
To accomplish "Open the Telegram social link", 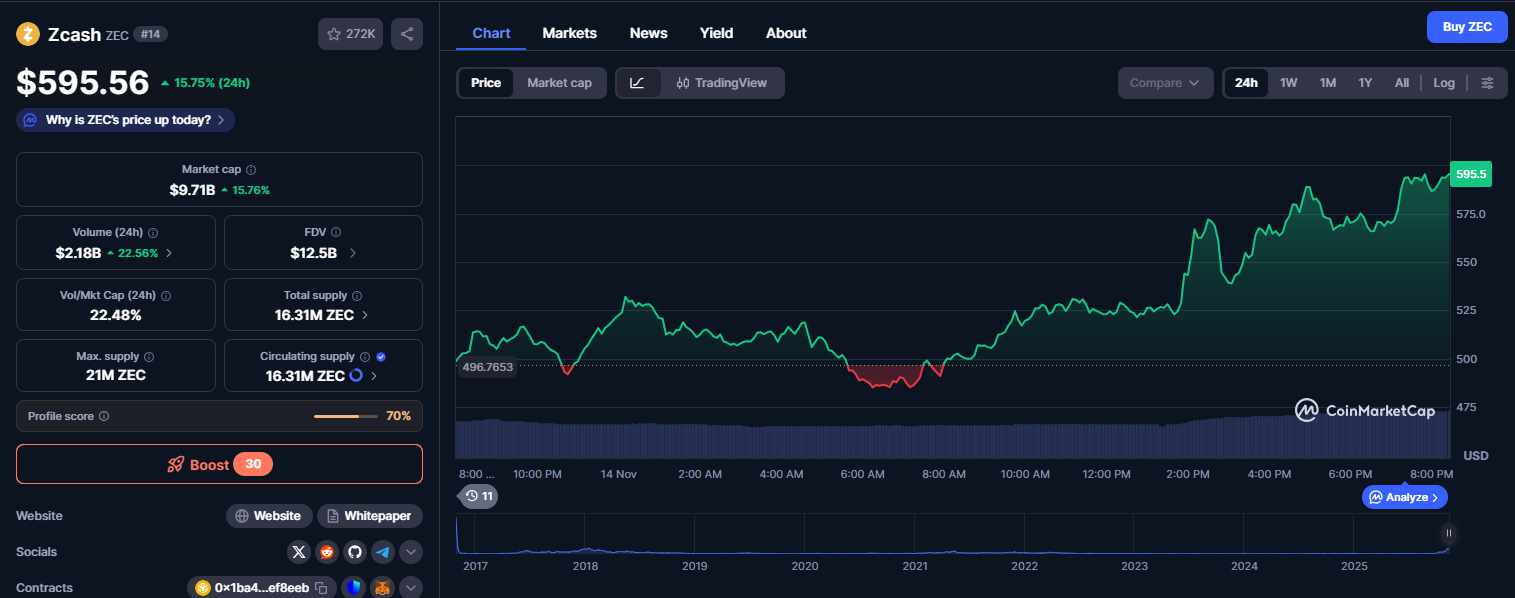I will (x=383, y=552).
